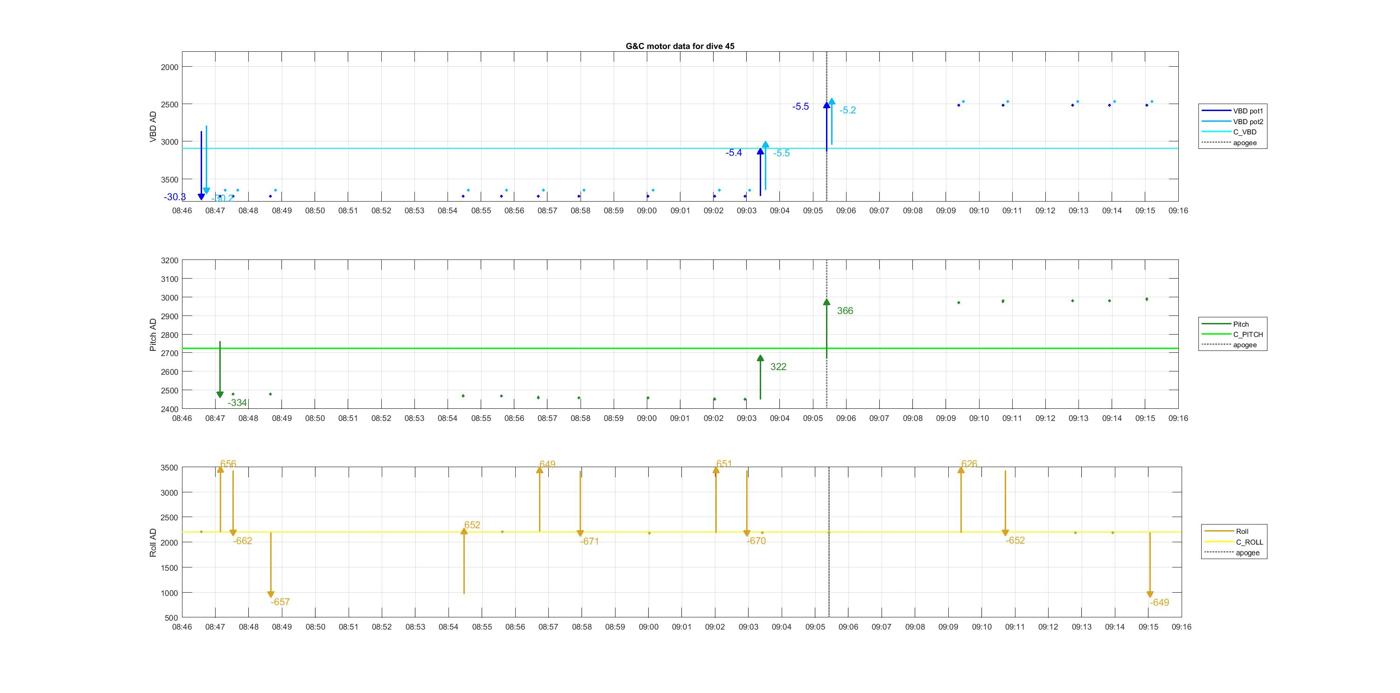
Task: Click the '651' roll data label
Action: 724,464
